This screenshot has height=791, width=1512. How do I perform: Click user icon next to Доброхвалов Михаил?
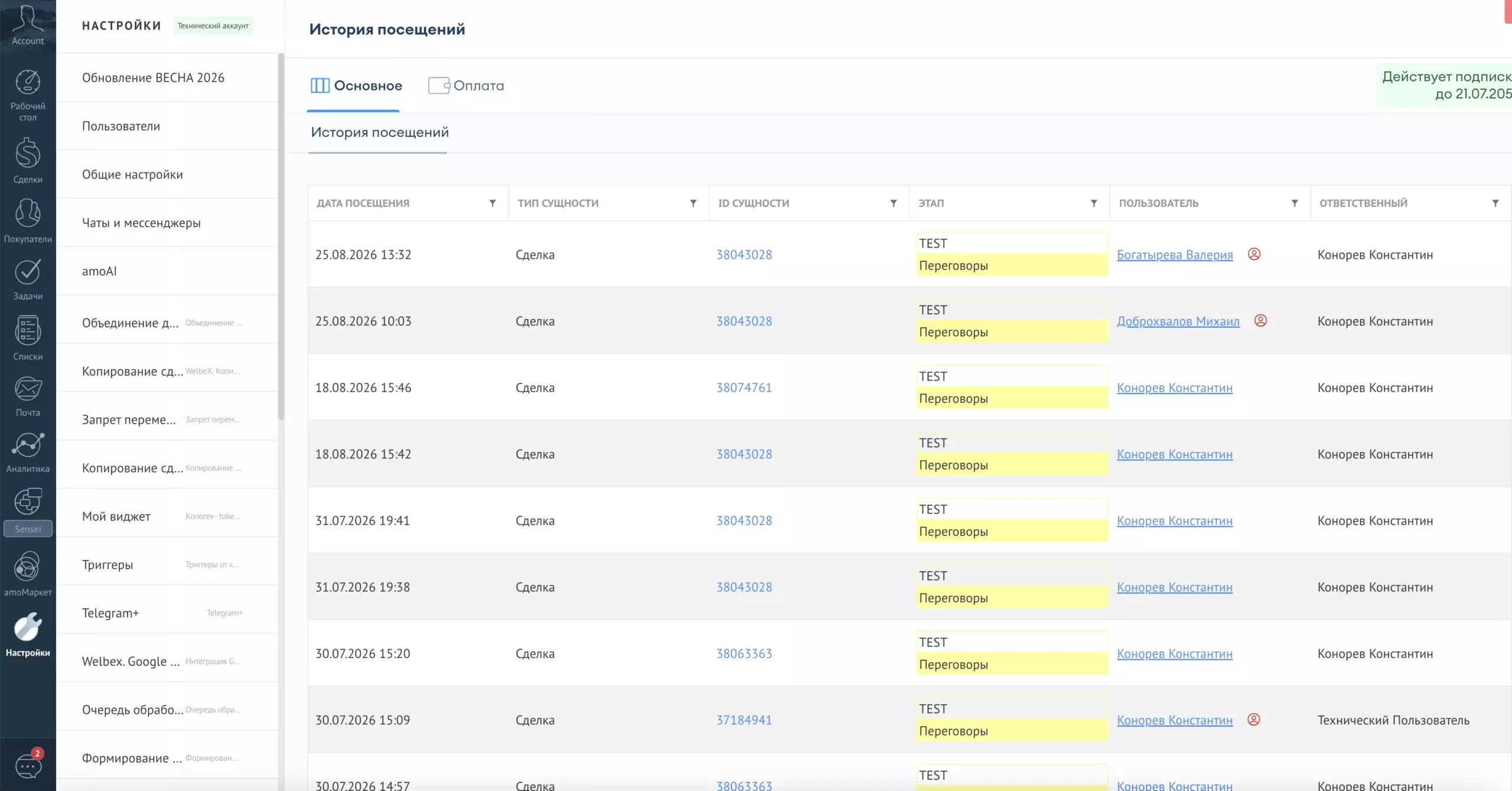pyautogui.click(x=1260, y=321)
